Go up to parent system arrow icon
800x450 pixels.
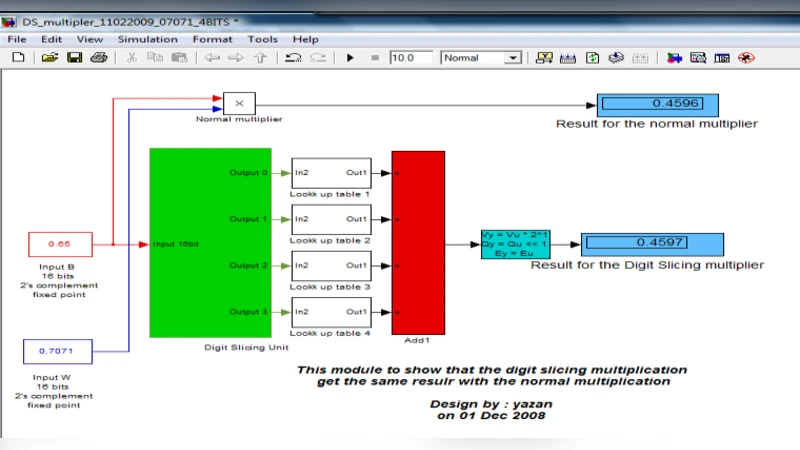261,58
